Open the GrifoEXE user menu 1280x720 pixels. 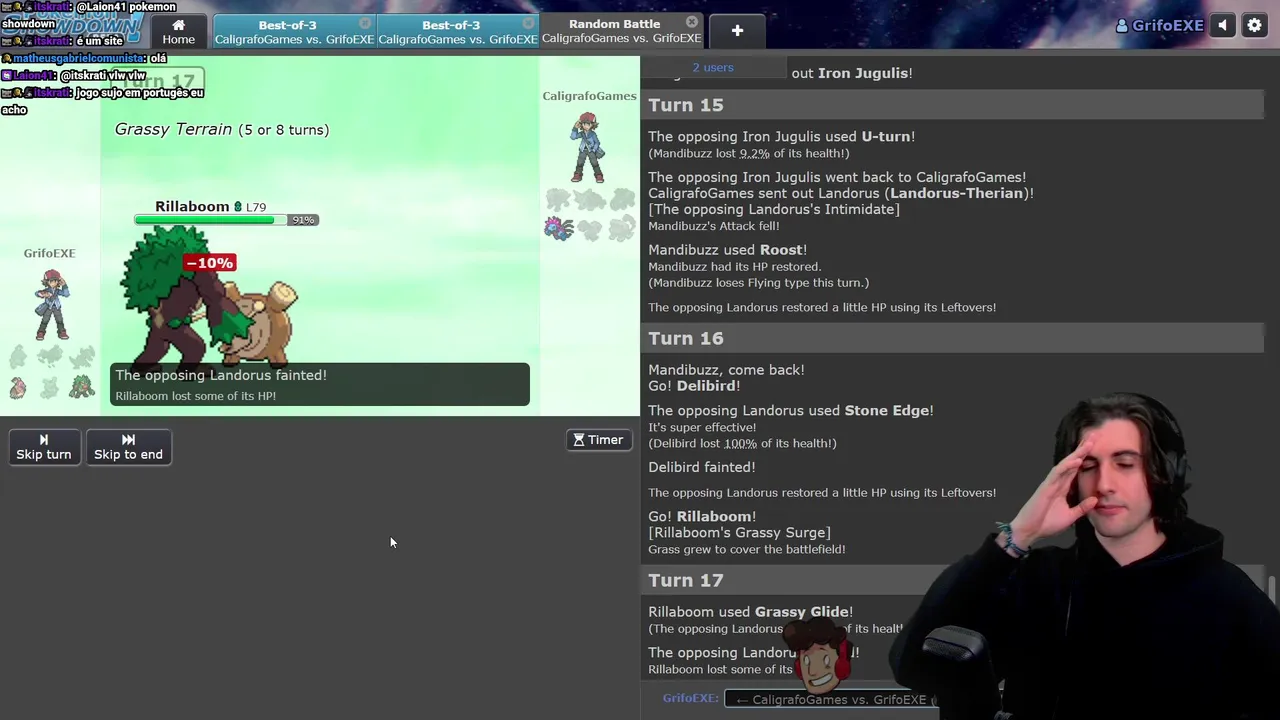coord(1159,26)
